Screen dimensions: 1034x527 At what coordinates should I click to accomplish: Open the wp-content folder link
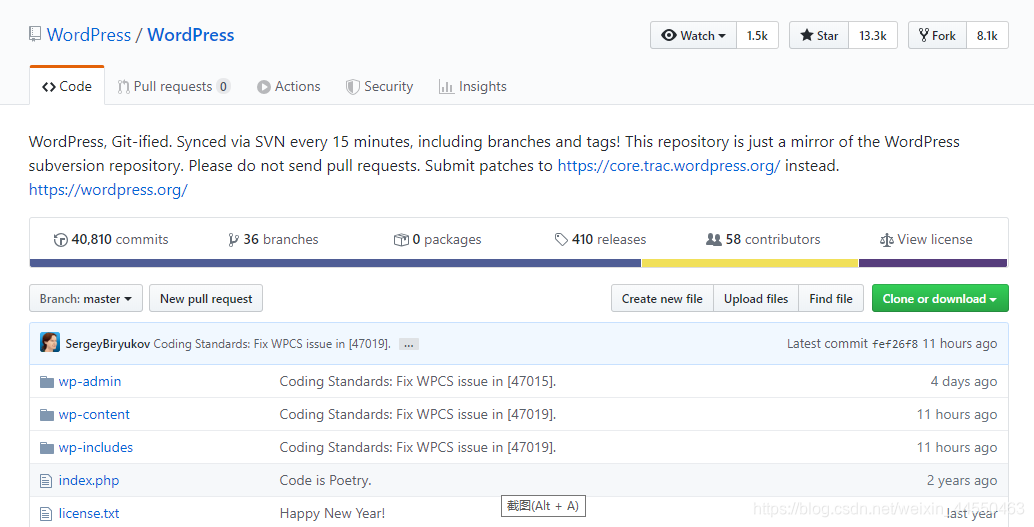click(x=94, y=414)
